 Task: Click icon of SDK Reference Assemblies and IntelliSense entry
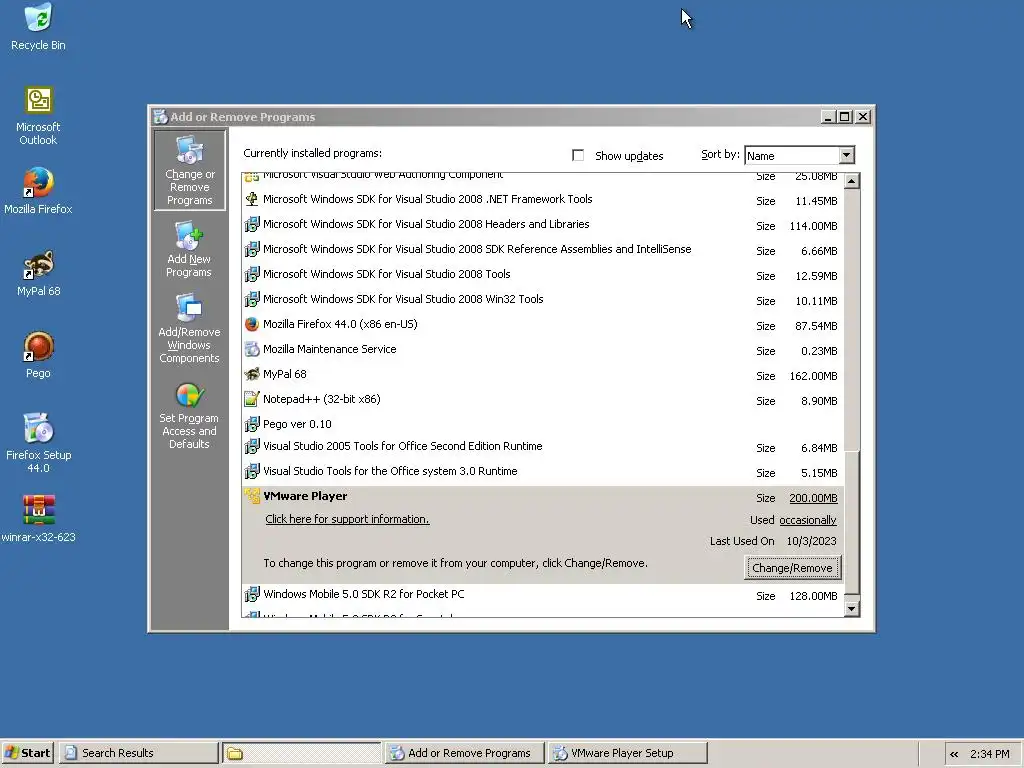click(x=251, y=249)
